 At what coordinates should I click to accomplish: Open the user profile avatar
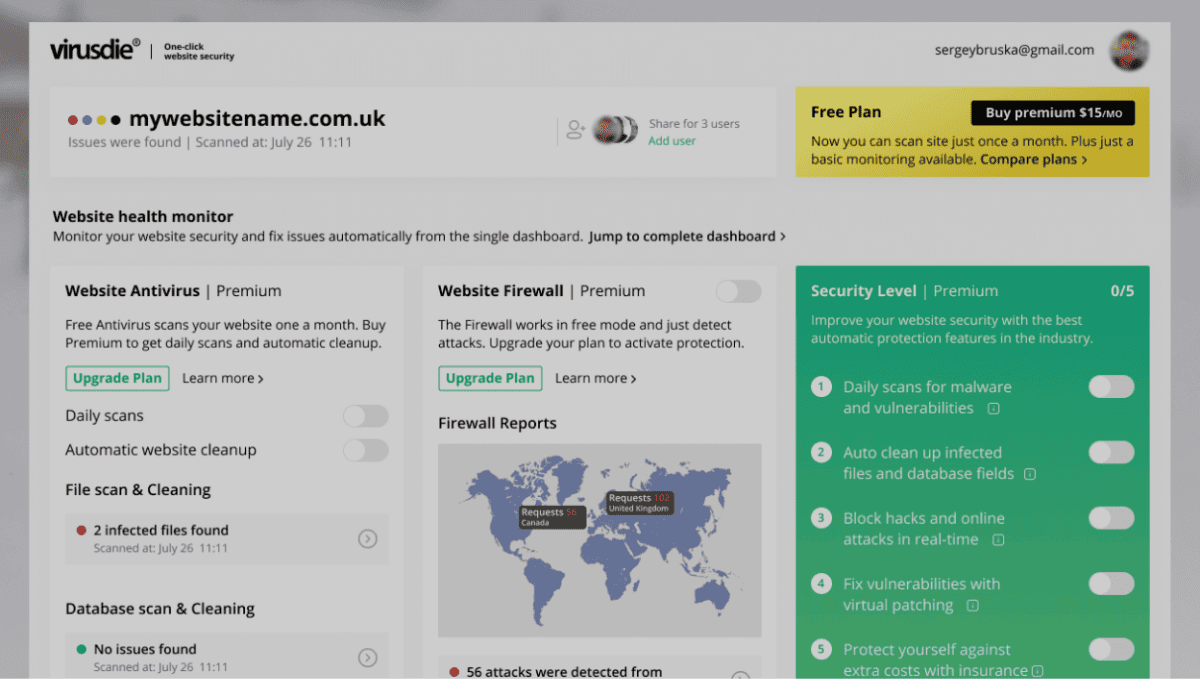[x=1129, y=51]
